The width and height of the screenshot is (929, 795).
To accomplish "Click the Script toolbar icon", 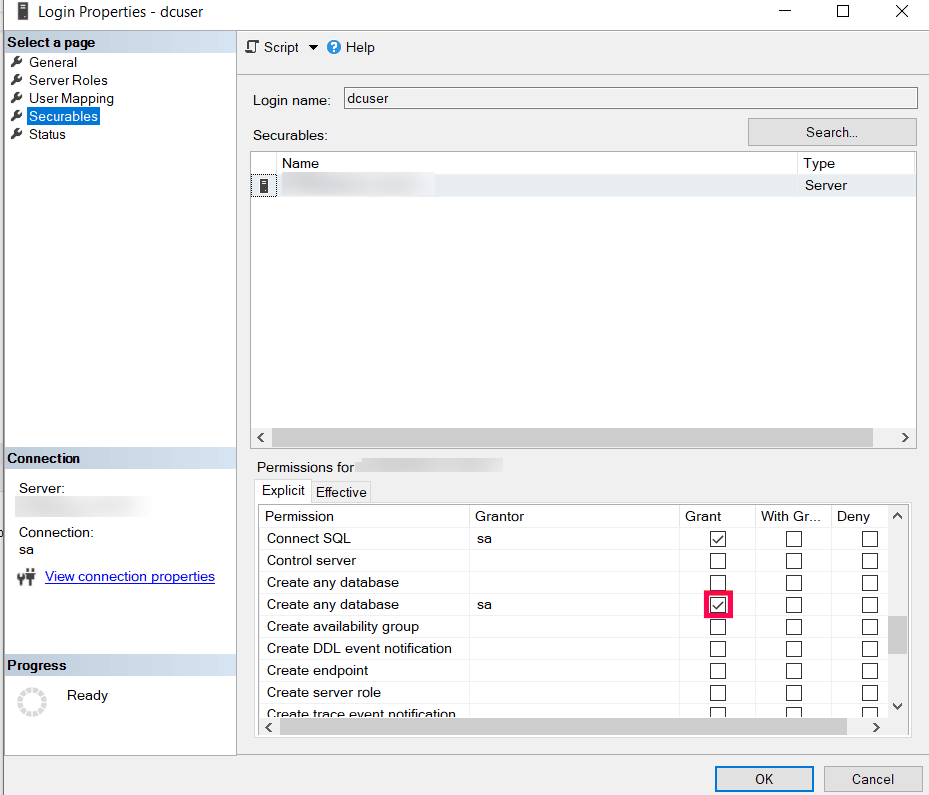I will (x=253, y=47).
